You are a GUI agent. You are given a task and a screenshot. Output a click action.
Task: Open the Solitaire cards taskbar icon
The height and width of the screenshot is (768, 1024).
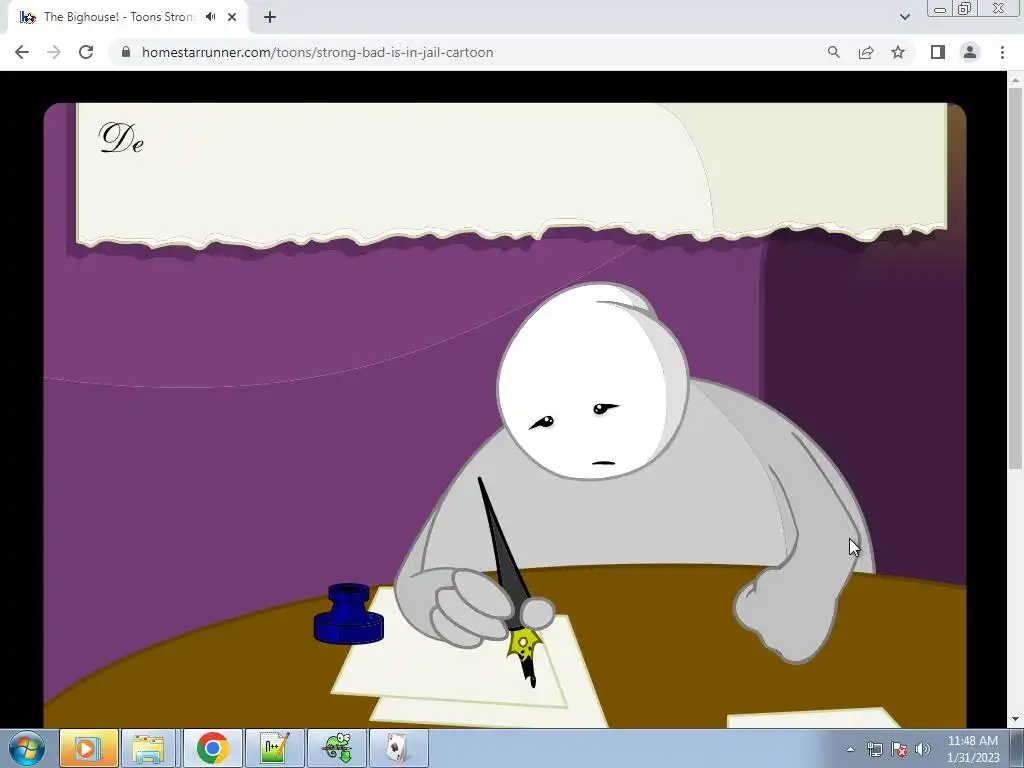click(x=398, y=748)
